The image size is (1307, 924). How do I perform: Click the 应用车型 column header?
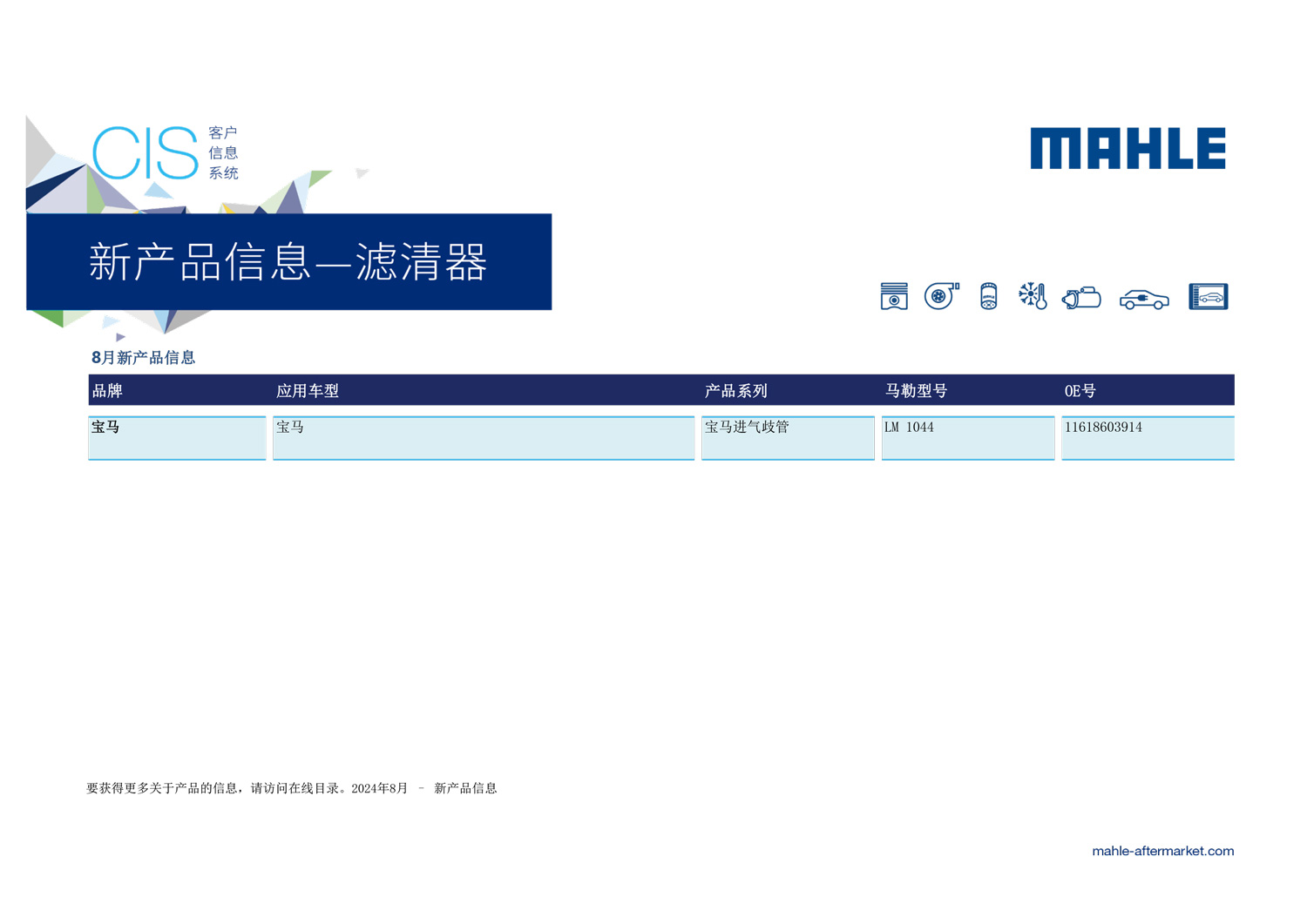point(308,391)
